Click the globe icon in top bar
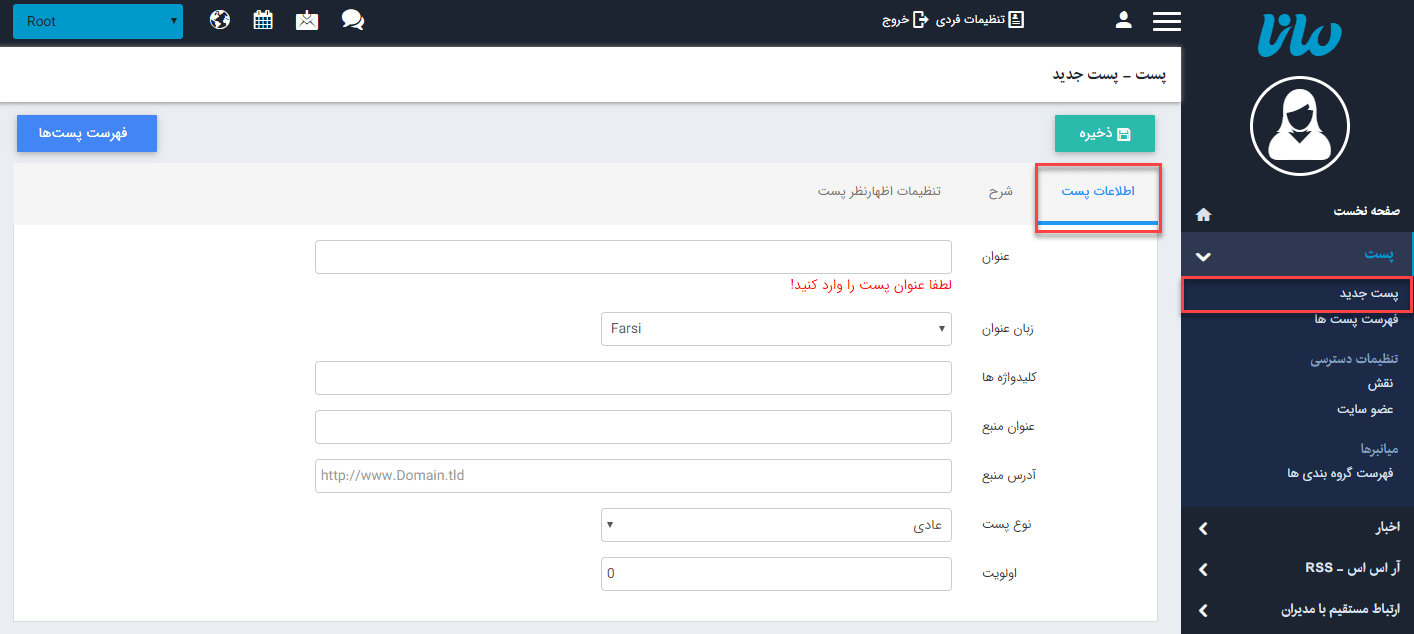The width and height of the screenshot is (1414, 634). click(220, 20)
